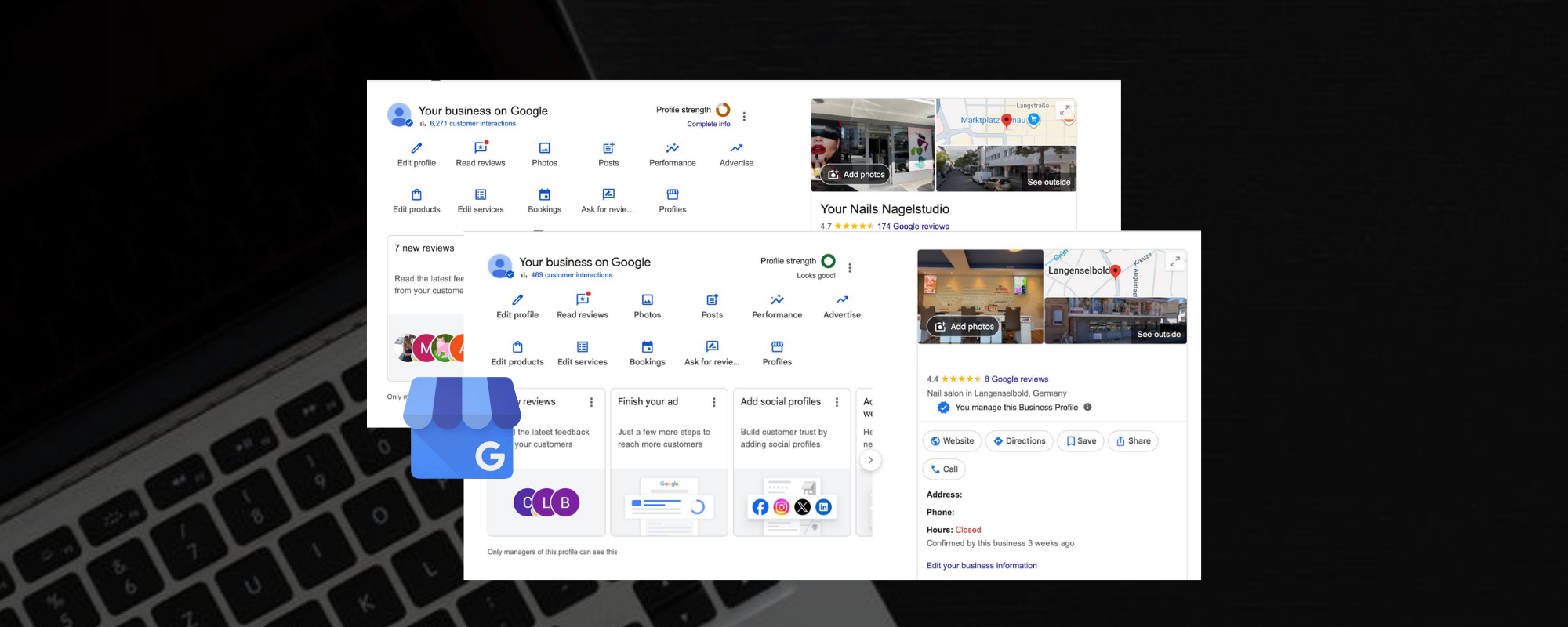Open Posts in the back window
This screenshot has width=1568, height=627.
pyautogui.click(x=608, y=154)
